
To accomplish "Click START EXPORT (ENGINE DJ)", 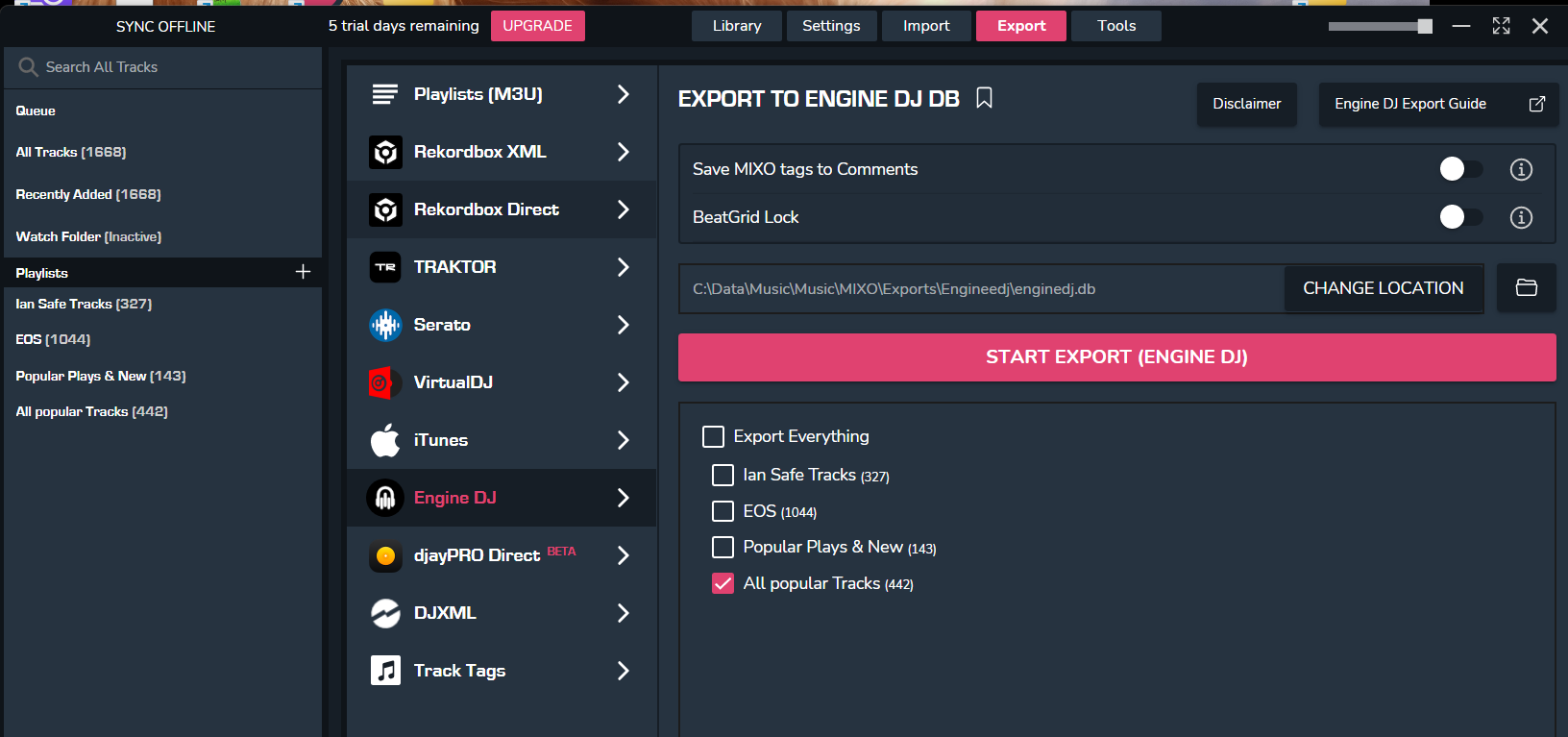I will point(1116,357).
